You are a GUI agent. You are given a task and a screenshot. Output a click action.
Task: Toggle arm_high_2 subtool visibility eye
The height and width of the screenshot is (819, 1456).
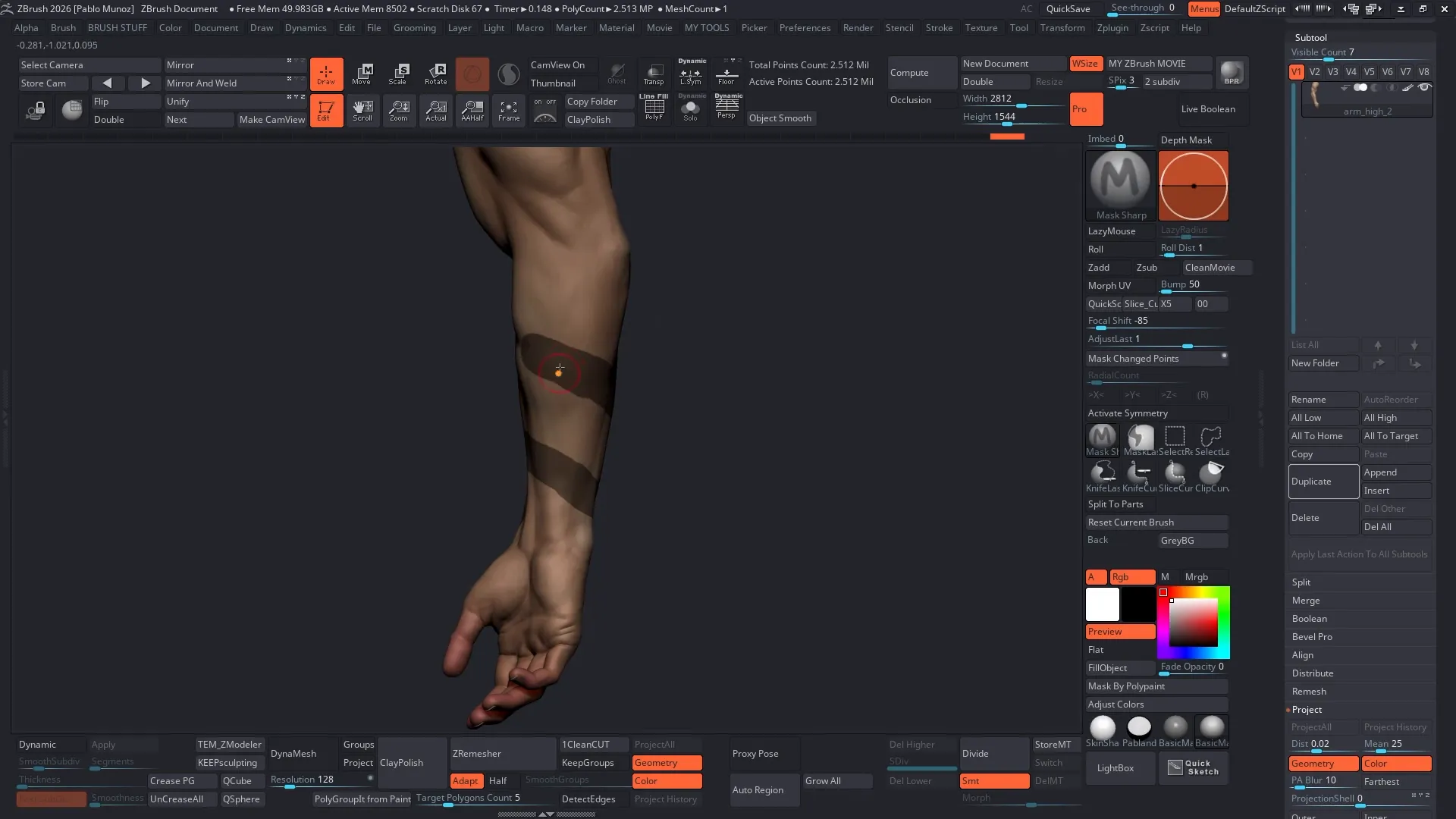coord(1424,88)
